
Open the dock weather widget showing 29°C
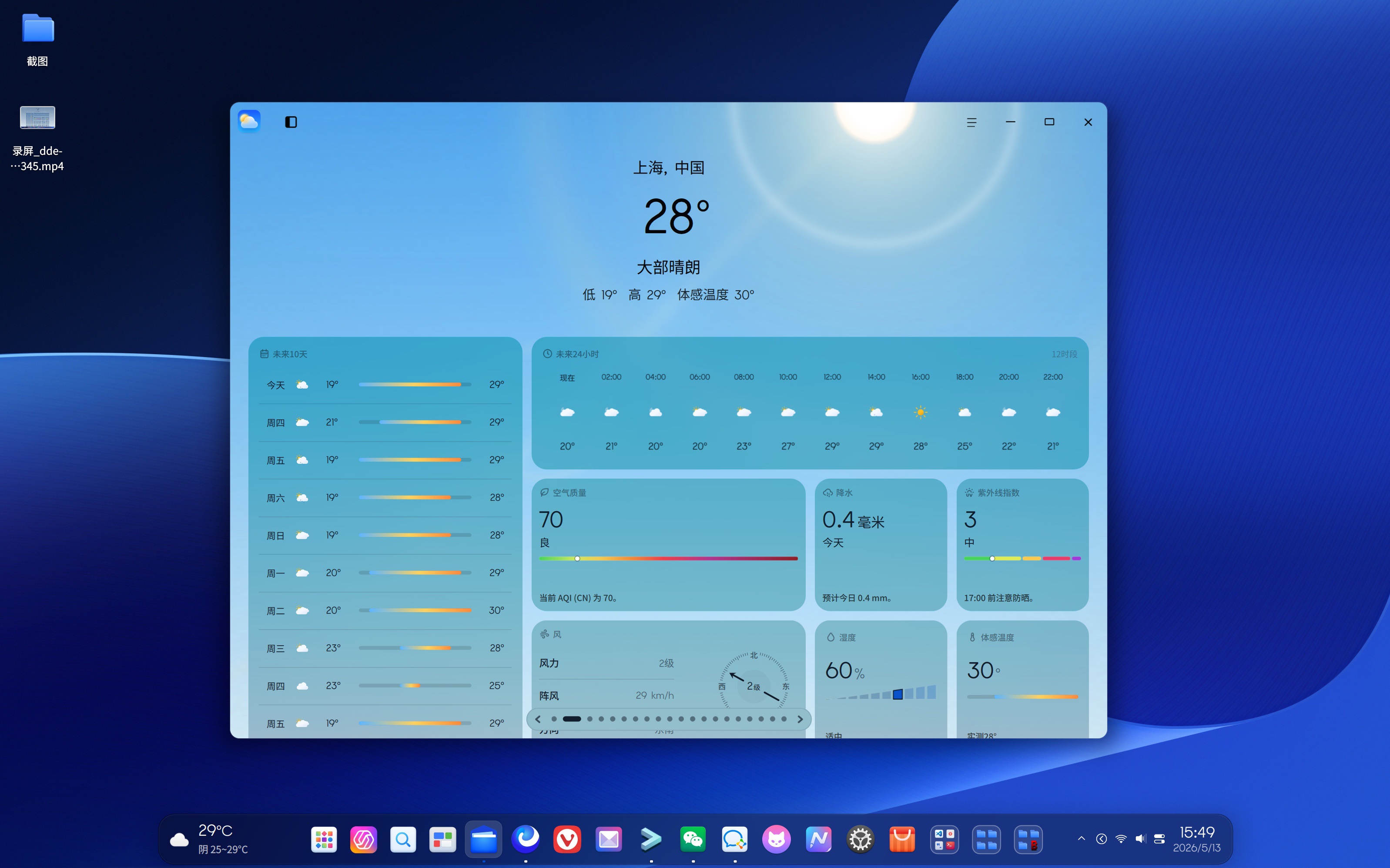click(x=209, y=840)
